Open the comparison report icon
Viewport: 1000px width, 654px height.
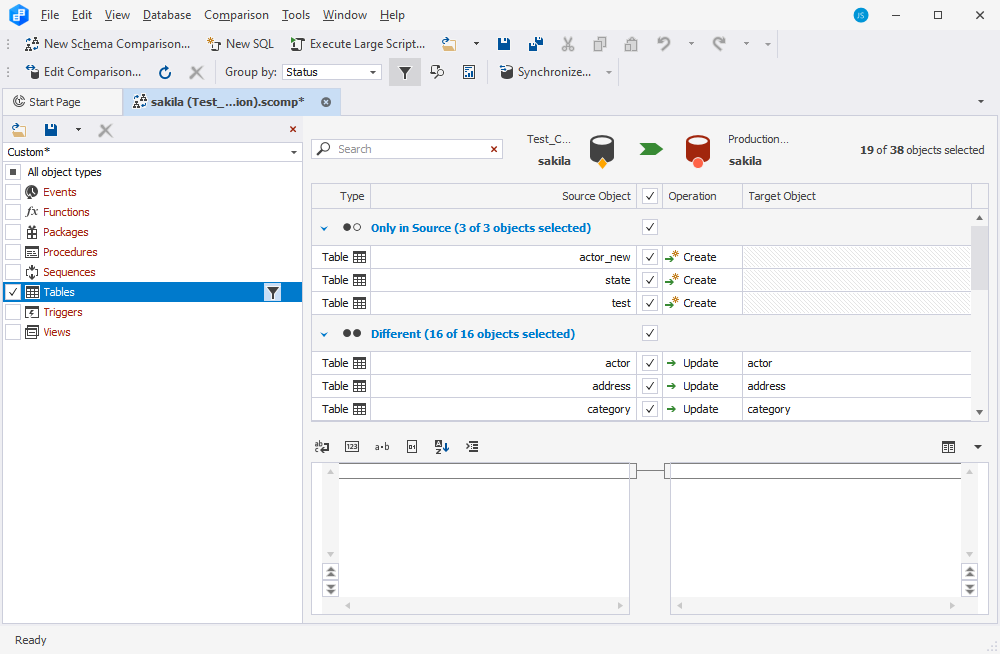coord(469,72)
